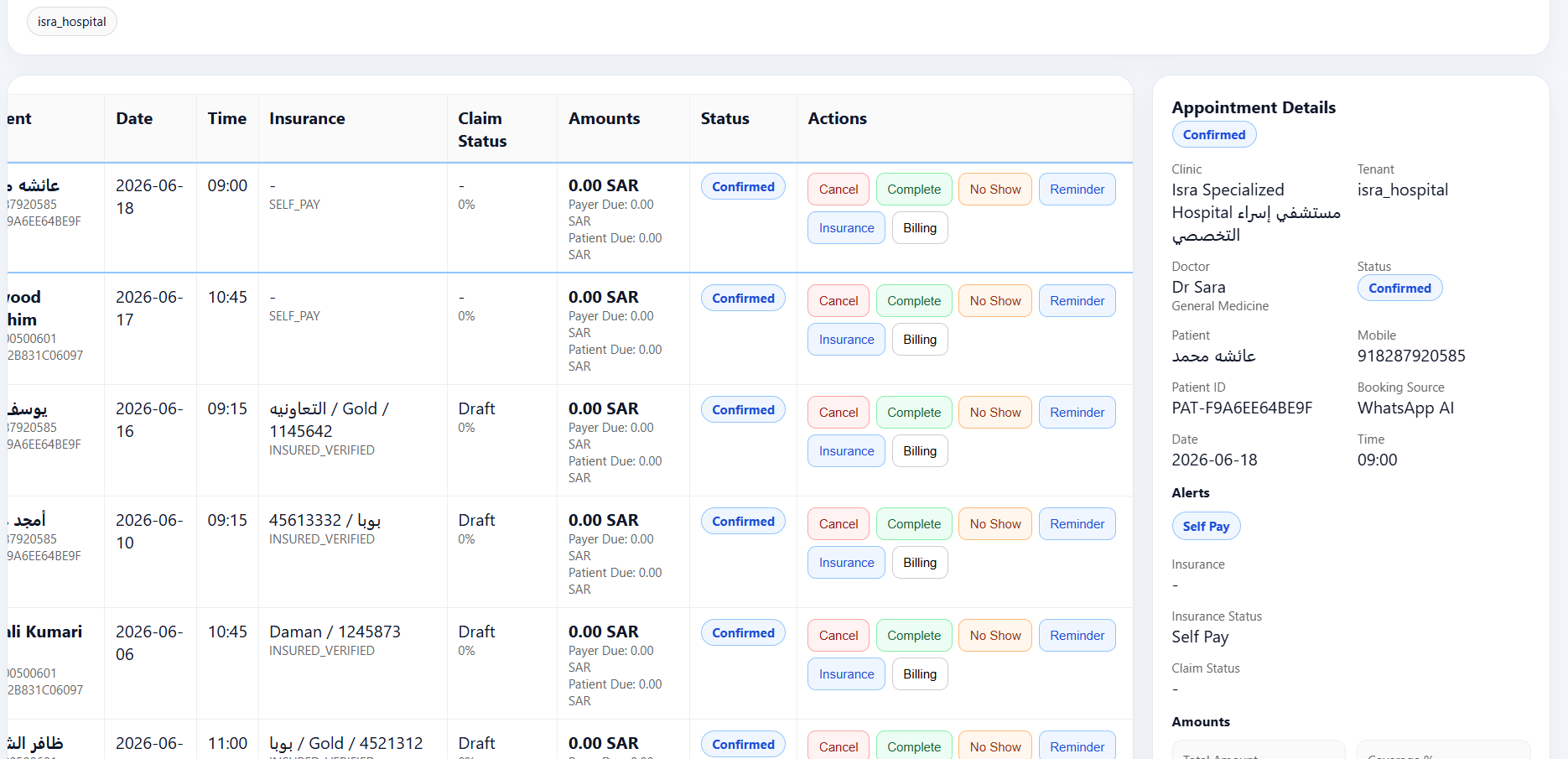Complete the 2026-06-10 09:15 appointment
Image resolution: width=1568 pixels, height=759 pixels.
point(914,524)
